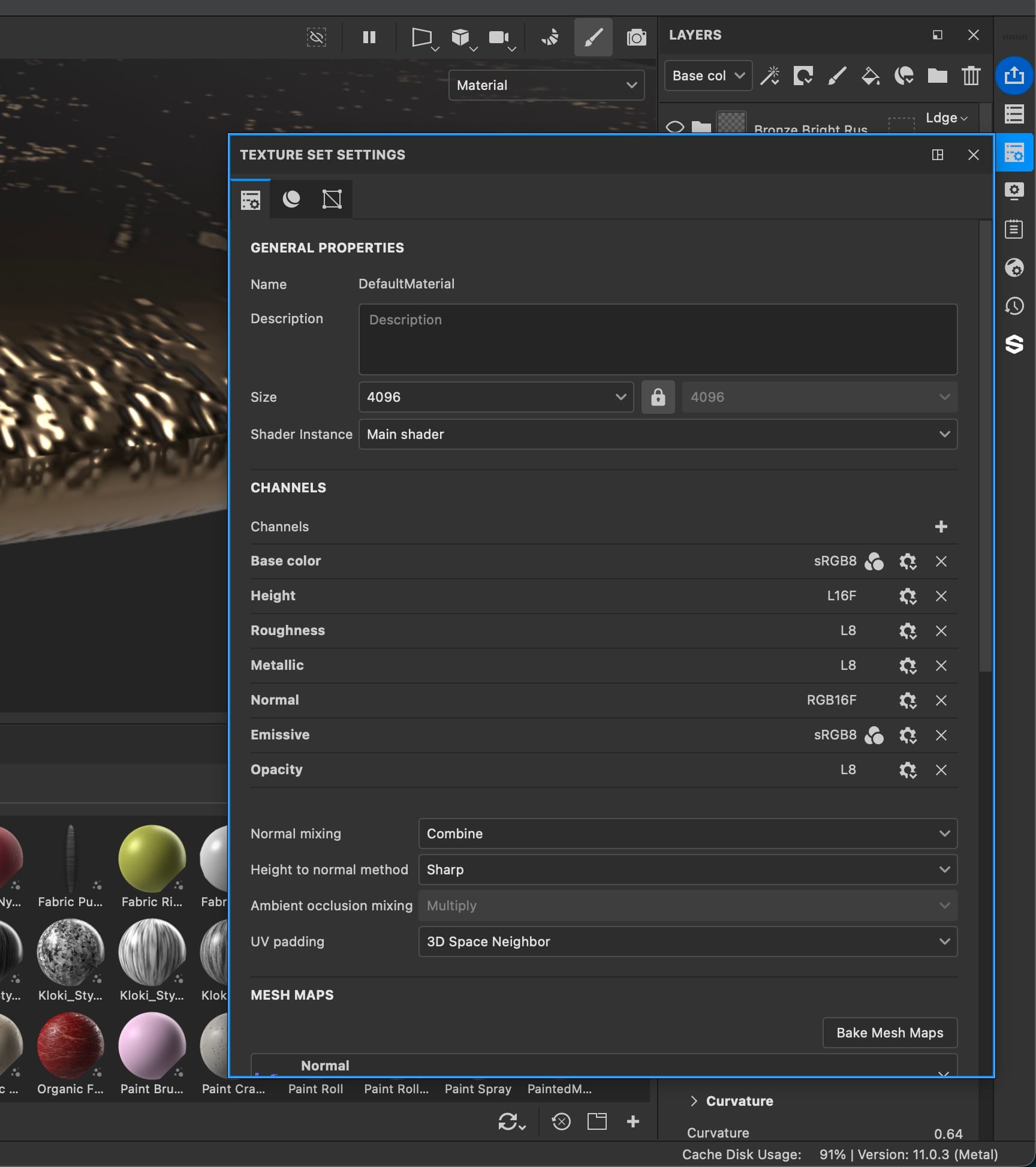Unlock the texture size aspect ratio lock
Screen dimensions: 1036x1167
(658, 397)
